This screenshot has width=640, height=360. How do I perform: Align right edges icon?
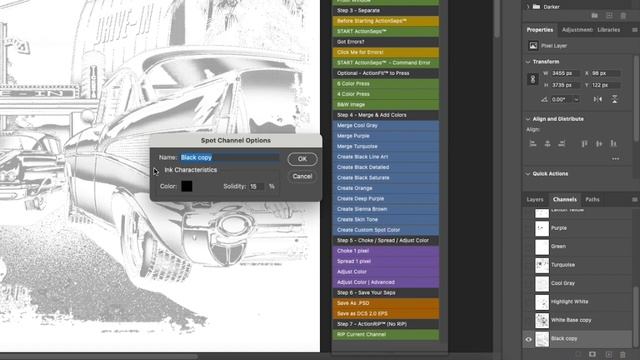(562, 144)
